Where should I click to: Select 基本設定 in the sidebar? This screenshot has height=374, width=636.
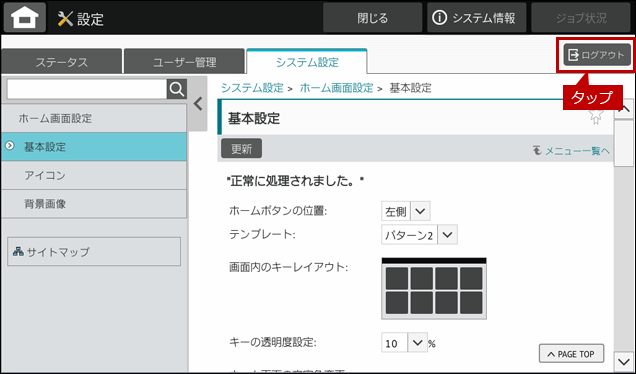tap(94, 147)
